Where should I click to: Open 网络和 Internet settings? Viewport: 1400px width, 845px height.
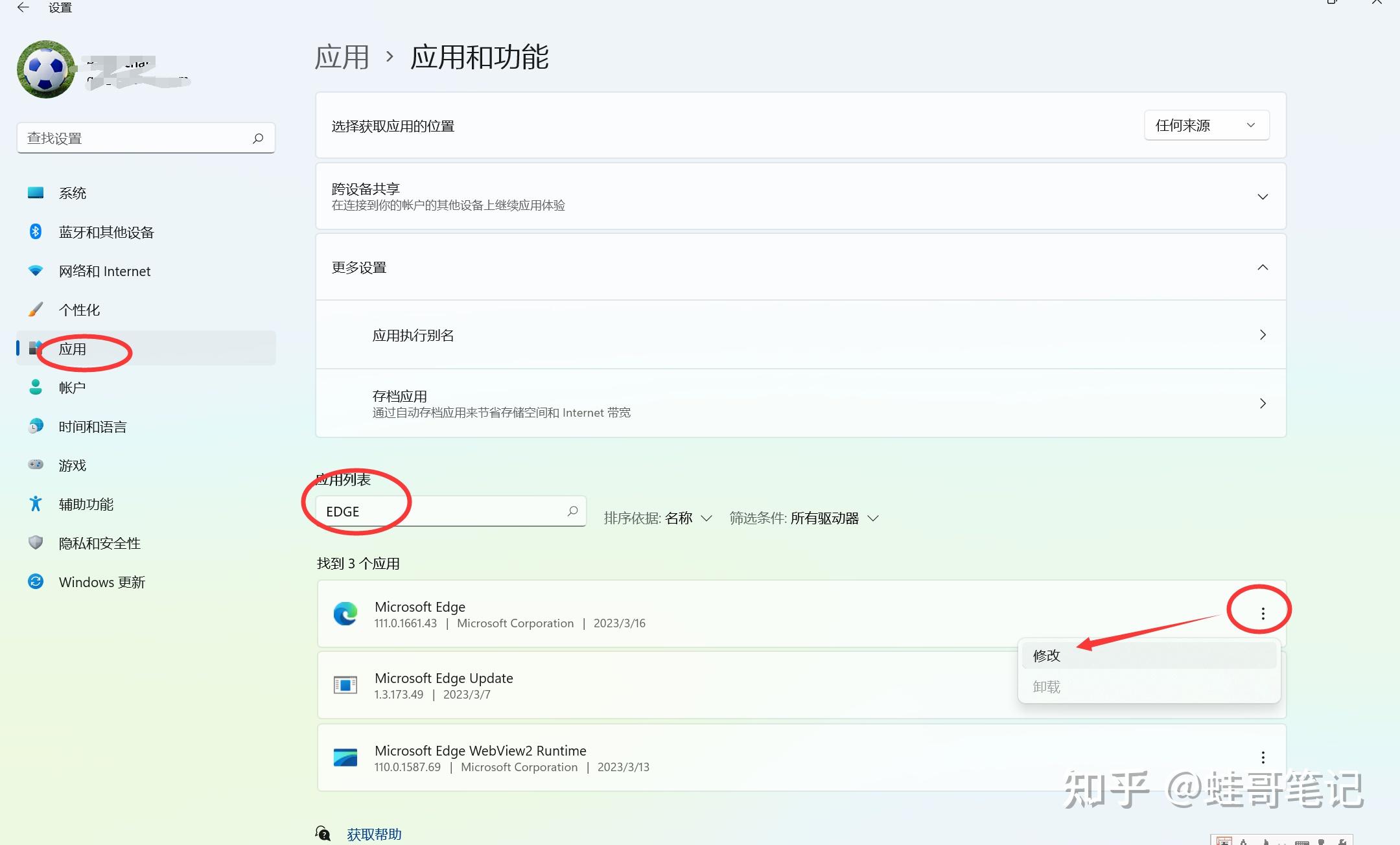(104, 271)
